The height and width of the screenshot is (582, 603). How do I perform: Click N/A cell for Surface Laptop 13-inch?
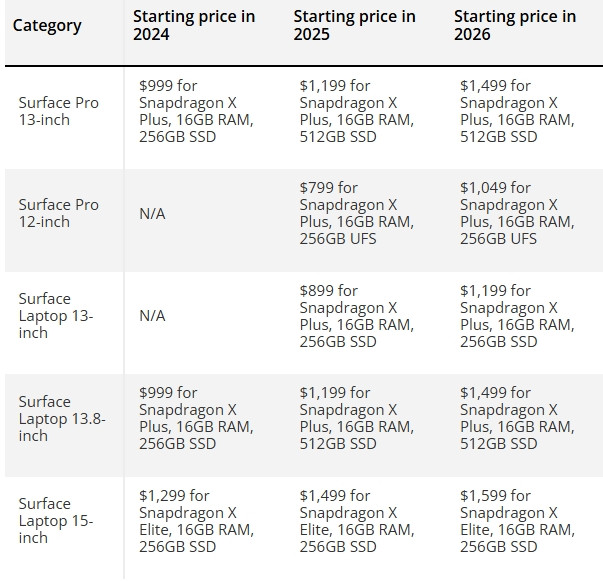(152, 316)
